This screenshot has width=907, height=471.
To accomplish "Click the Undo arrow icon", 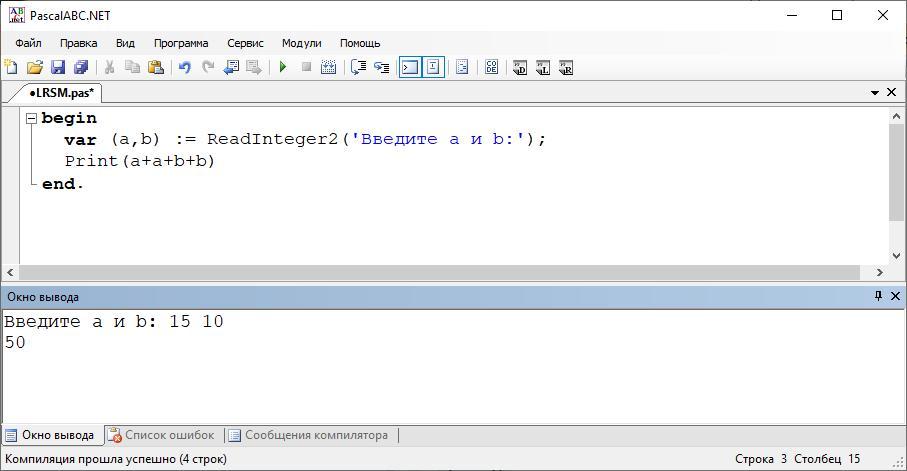I will (x=184, y=68).
